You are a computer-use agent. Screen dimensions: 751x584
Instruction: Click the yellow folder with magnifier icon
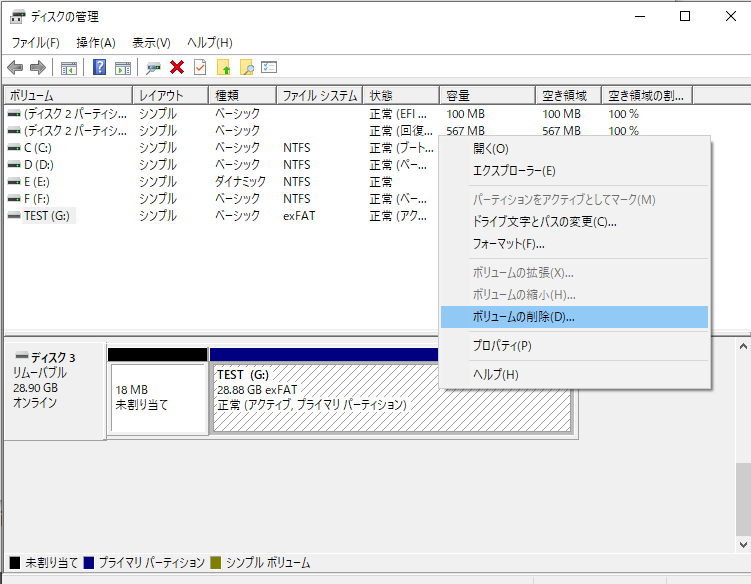point(247,68)
